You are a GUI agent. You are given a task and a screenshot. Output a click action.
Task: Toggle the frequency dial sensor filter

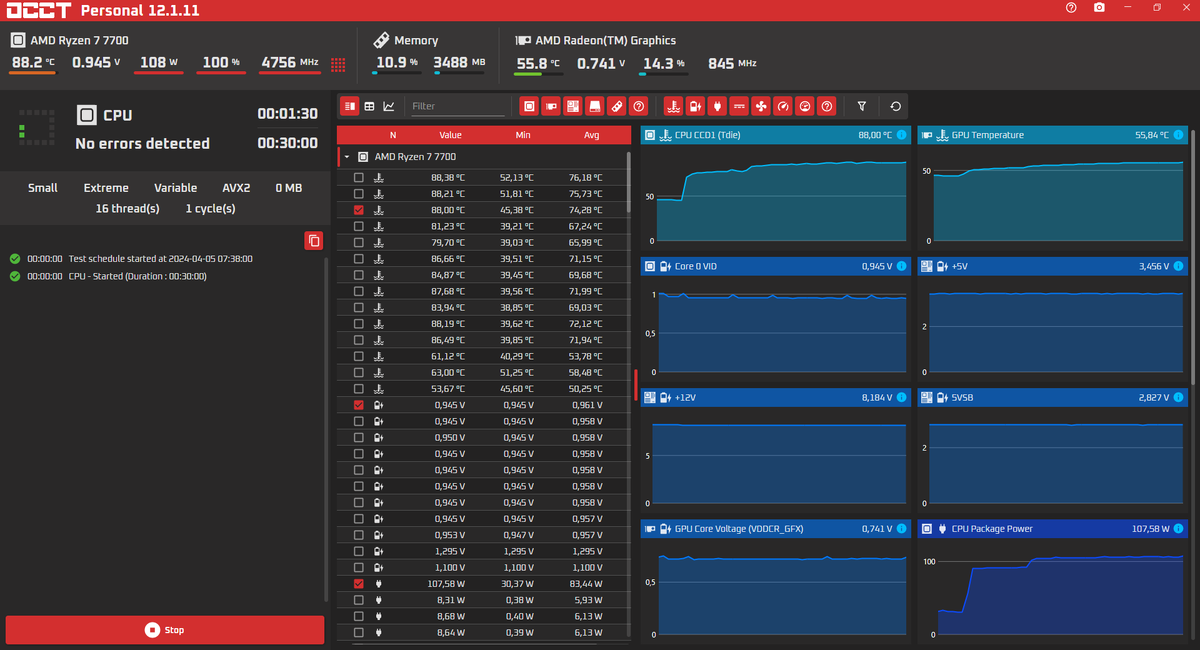tap(805, 106)
